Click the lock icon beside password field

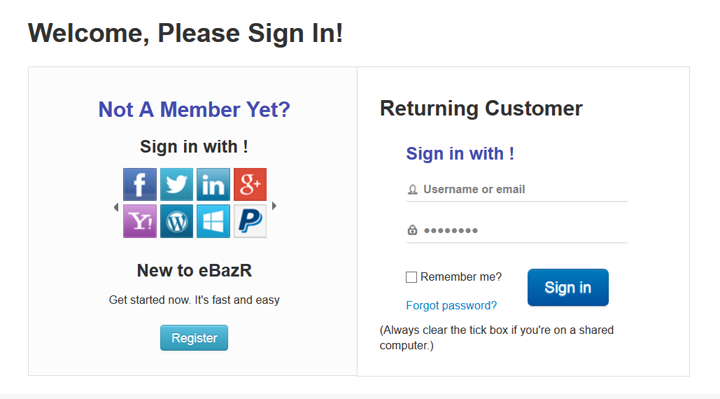(412, 230)
